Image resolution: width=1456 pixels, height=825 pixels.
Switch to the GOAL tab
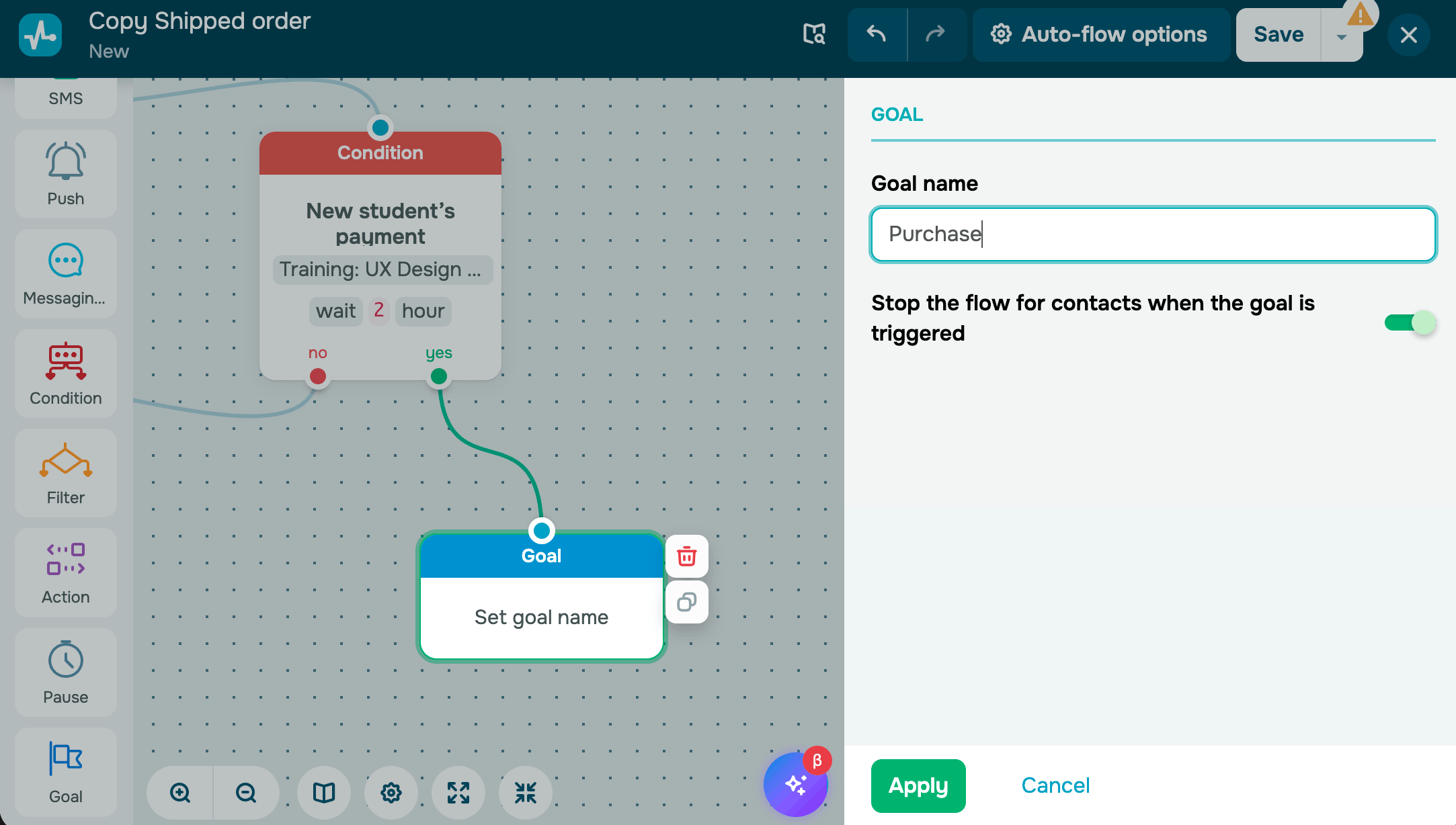point(897,115)
